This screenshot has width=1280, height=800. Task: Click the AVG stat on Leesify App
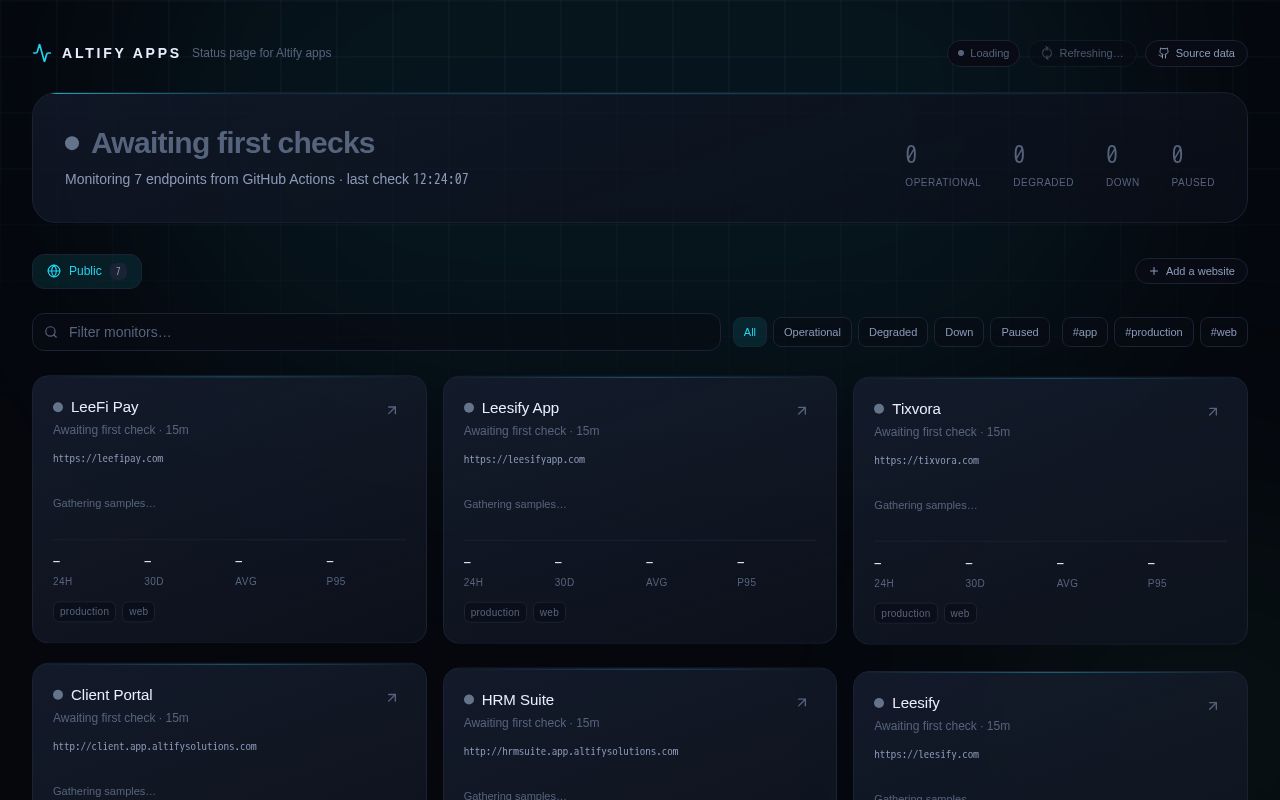pos(656,573)
